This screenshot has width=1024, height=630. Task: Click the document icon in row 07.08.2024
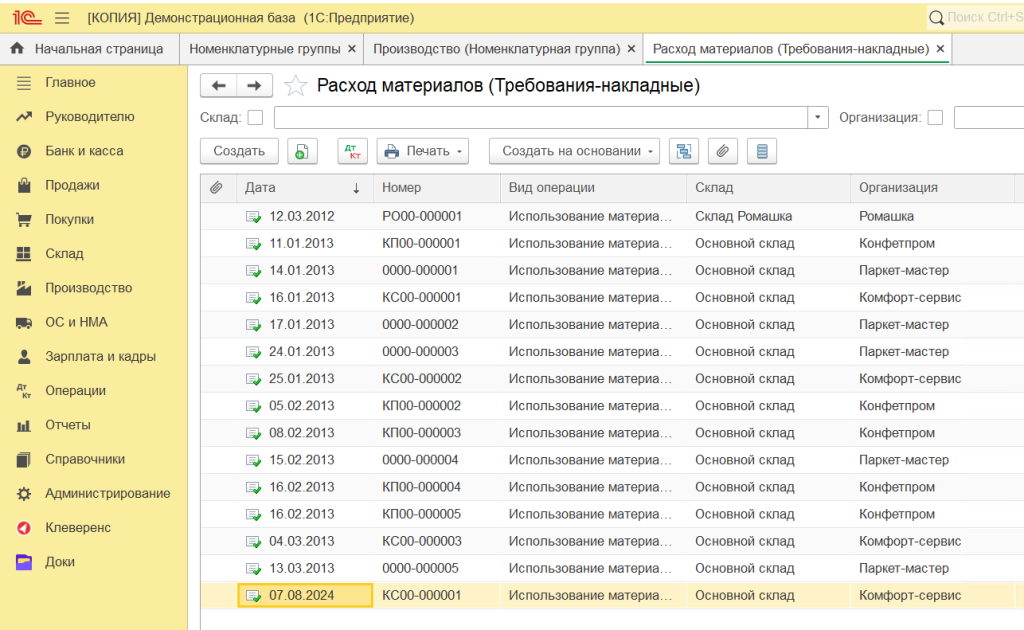click(x=253, y=596)
